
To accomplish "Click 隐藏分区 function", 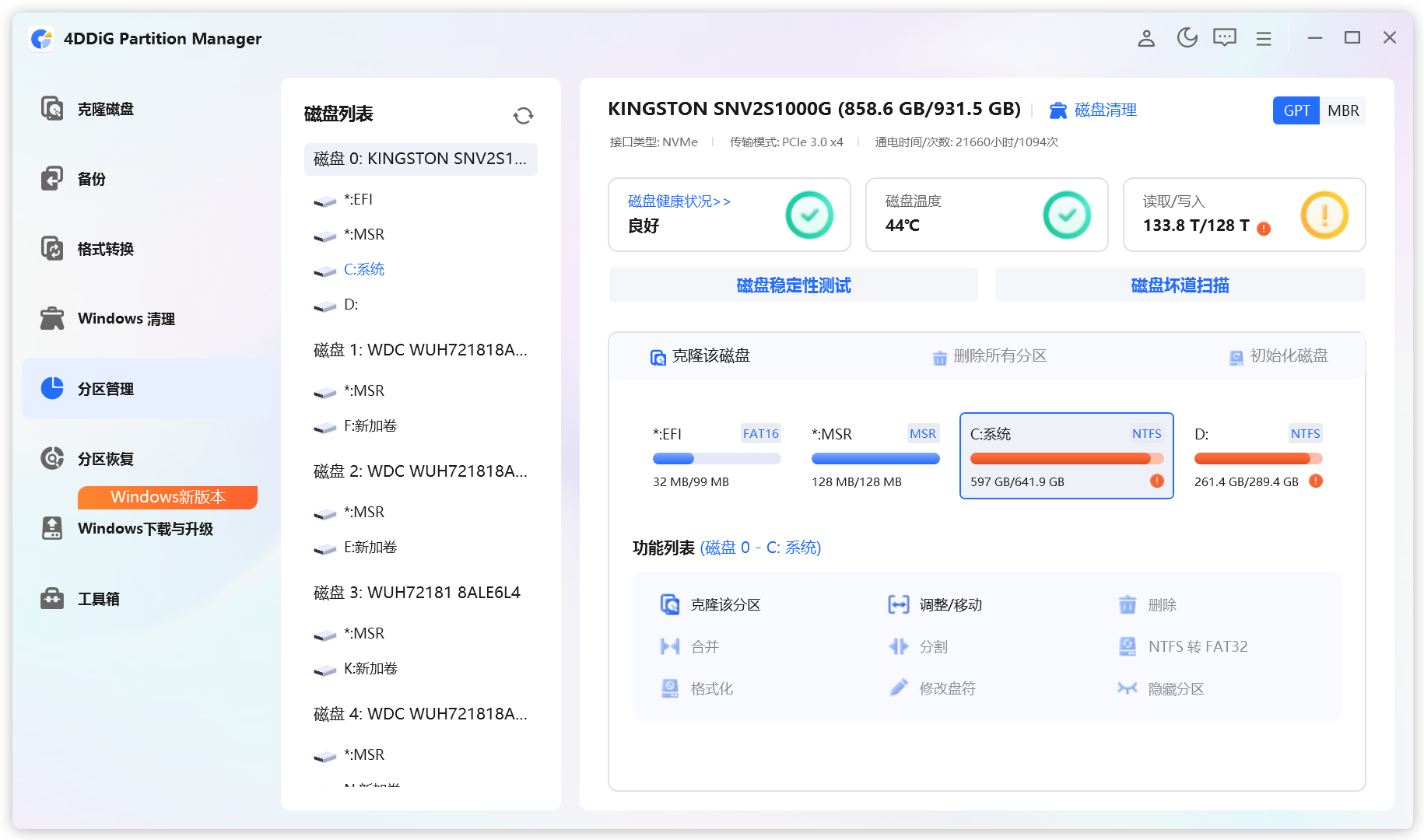I will click(1160, 688).
